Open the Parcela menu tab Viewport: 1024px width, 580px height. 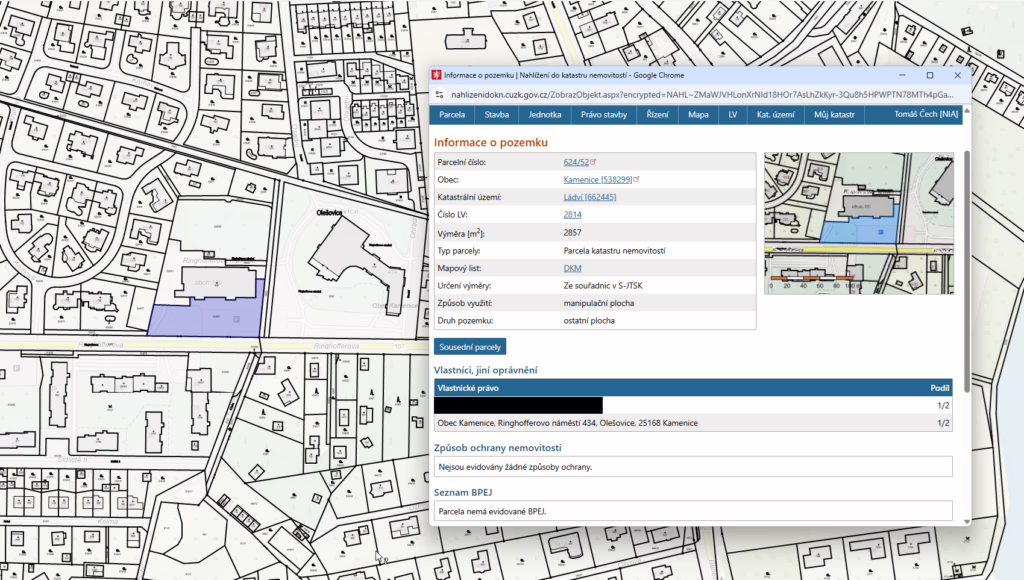[452, 114]
